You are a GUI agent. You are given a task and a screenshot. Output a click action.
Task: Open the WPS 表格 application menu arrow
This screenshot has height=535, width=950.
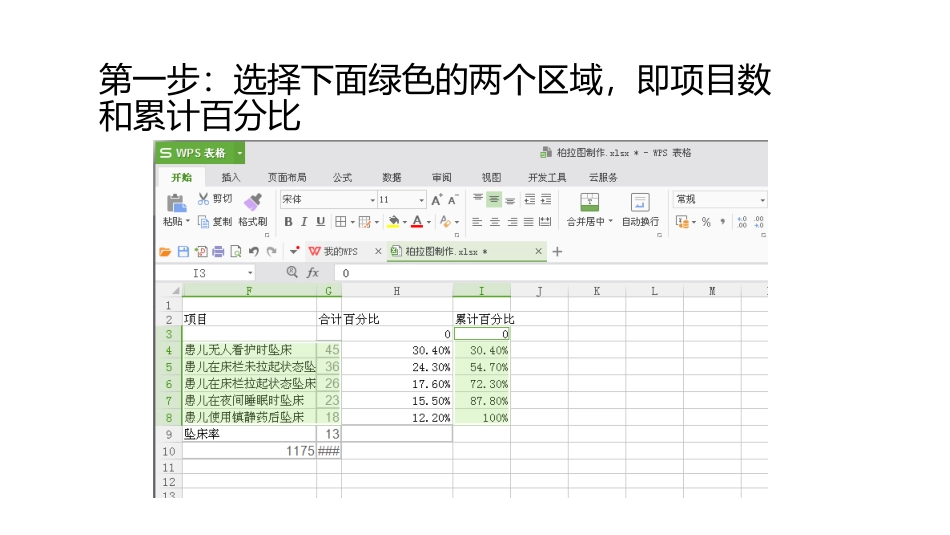(x=240, y=153)
